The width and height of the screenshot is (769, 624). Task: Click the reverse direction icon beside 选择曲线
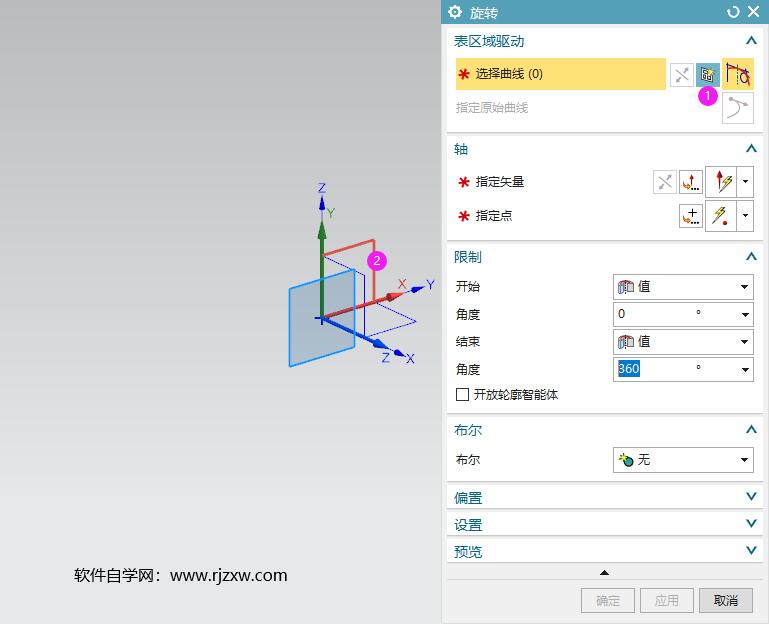point(682,75)
